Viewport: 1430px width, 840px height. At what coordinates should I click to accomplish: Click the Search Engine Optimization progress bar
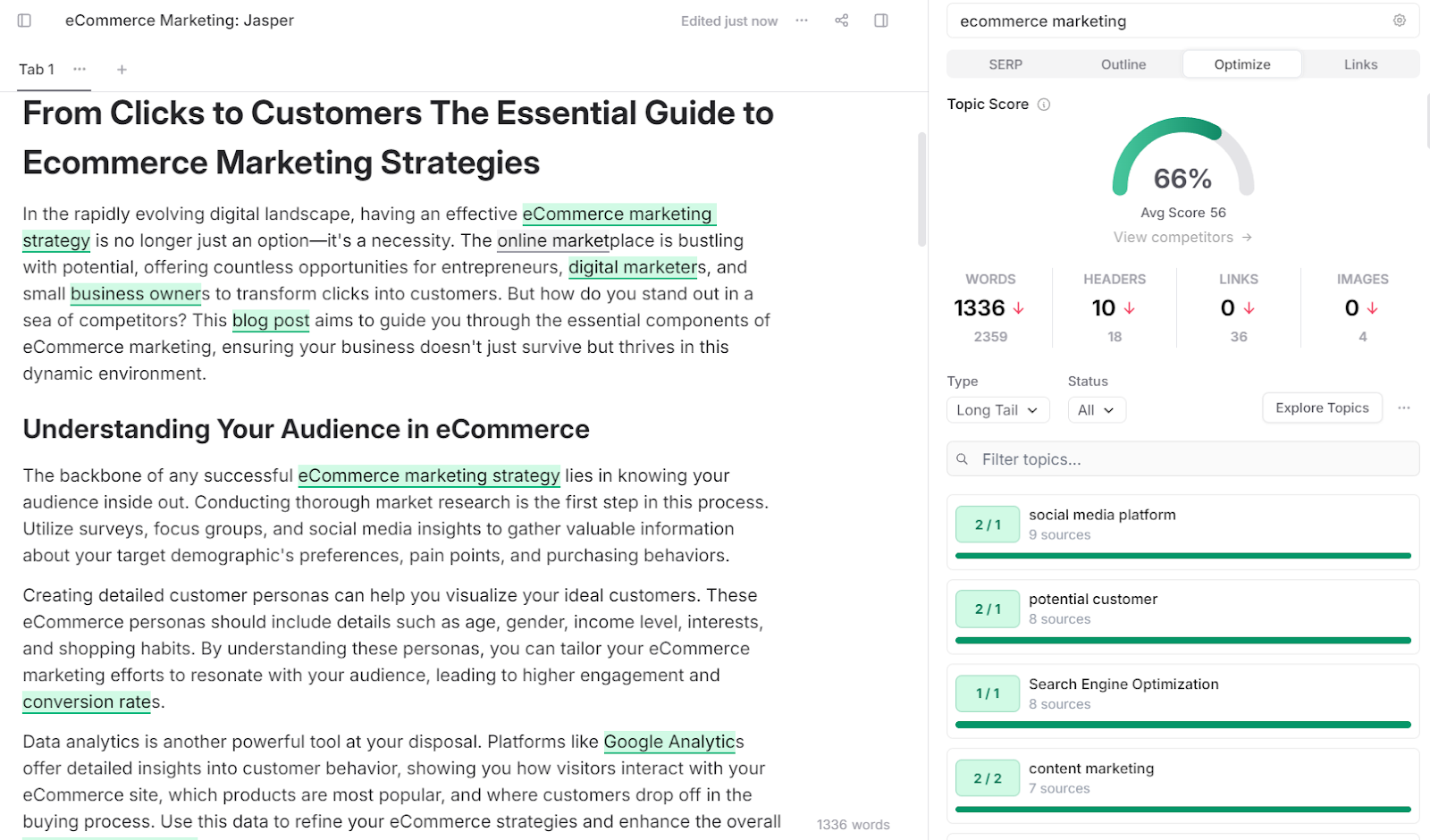pyautogui.click(x=1182, y=725)
